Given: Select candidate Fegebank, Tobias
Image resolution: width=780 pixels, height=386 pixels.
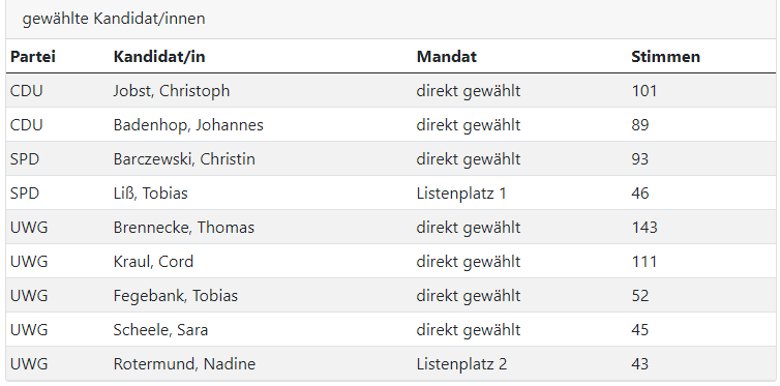Looking at the screenshot, I should (176, 296).
